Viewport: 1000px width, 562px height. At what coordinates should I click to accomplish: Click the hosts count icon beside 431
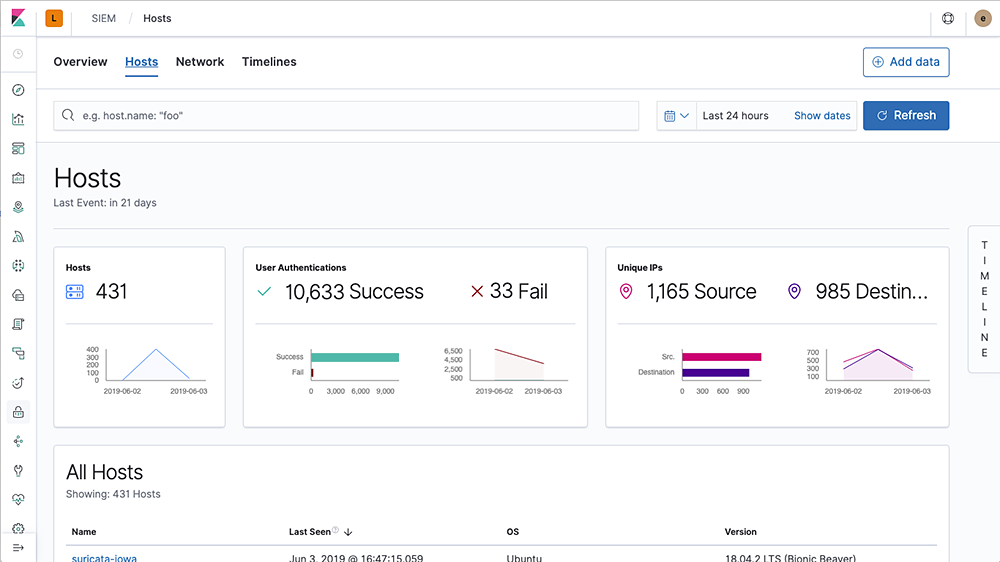[x=75, y=292]
